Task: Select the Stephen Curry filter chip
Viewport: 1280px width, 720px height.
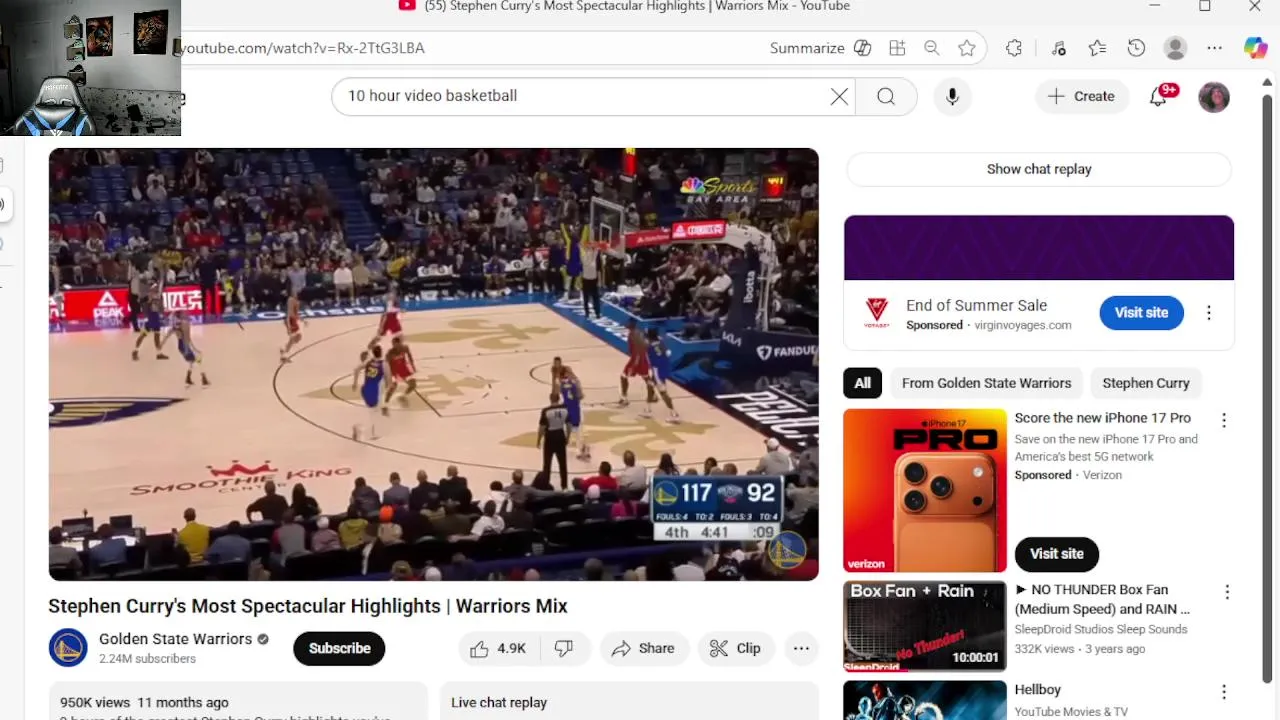Action: pyautogui.click(x=1146, y=383)
